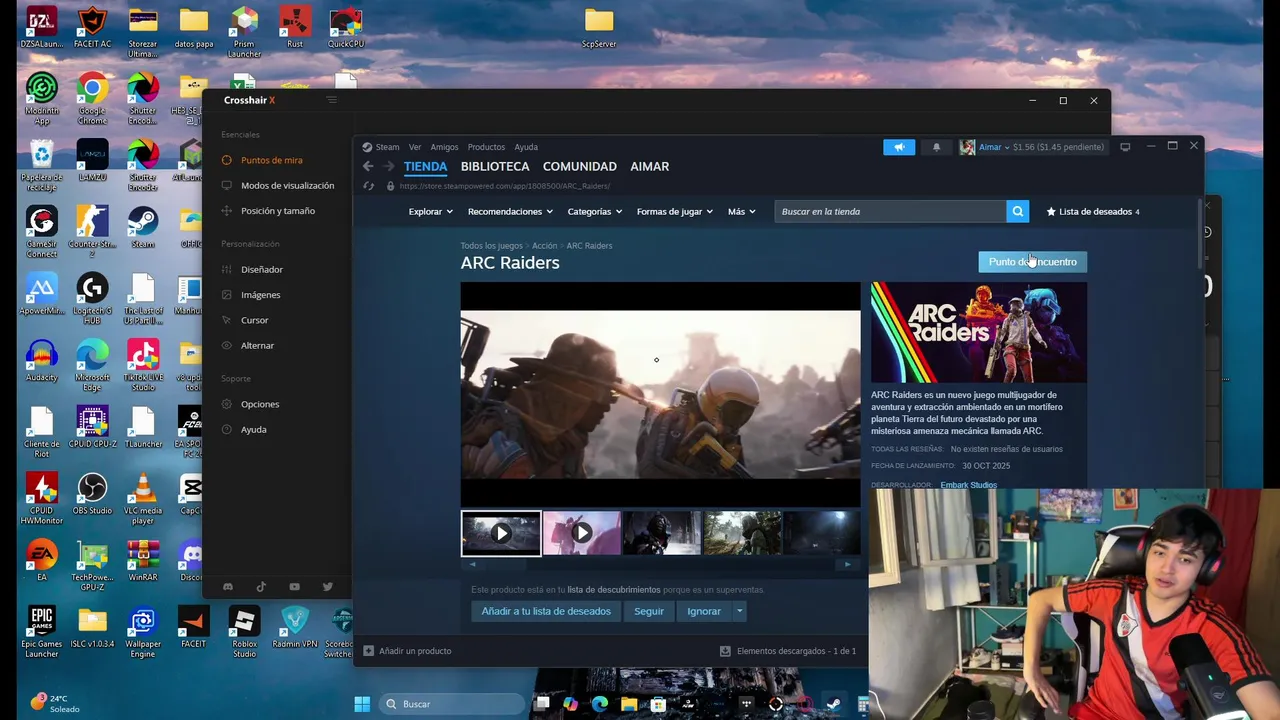Select Puntos de mira in Crosshair X
Viewport: 1280px width, 720px height.
coord(272,160)
